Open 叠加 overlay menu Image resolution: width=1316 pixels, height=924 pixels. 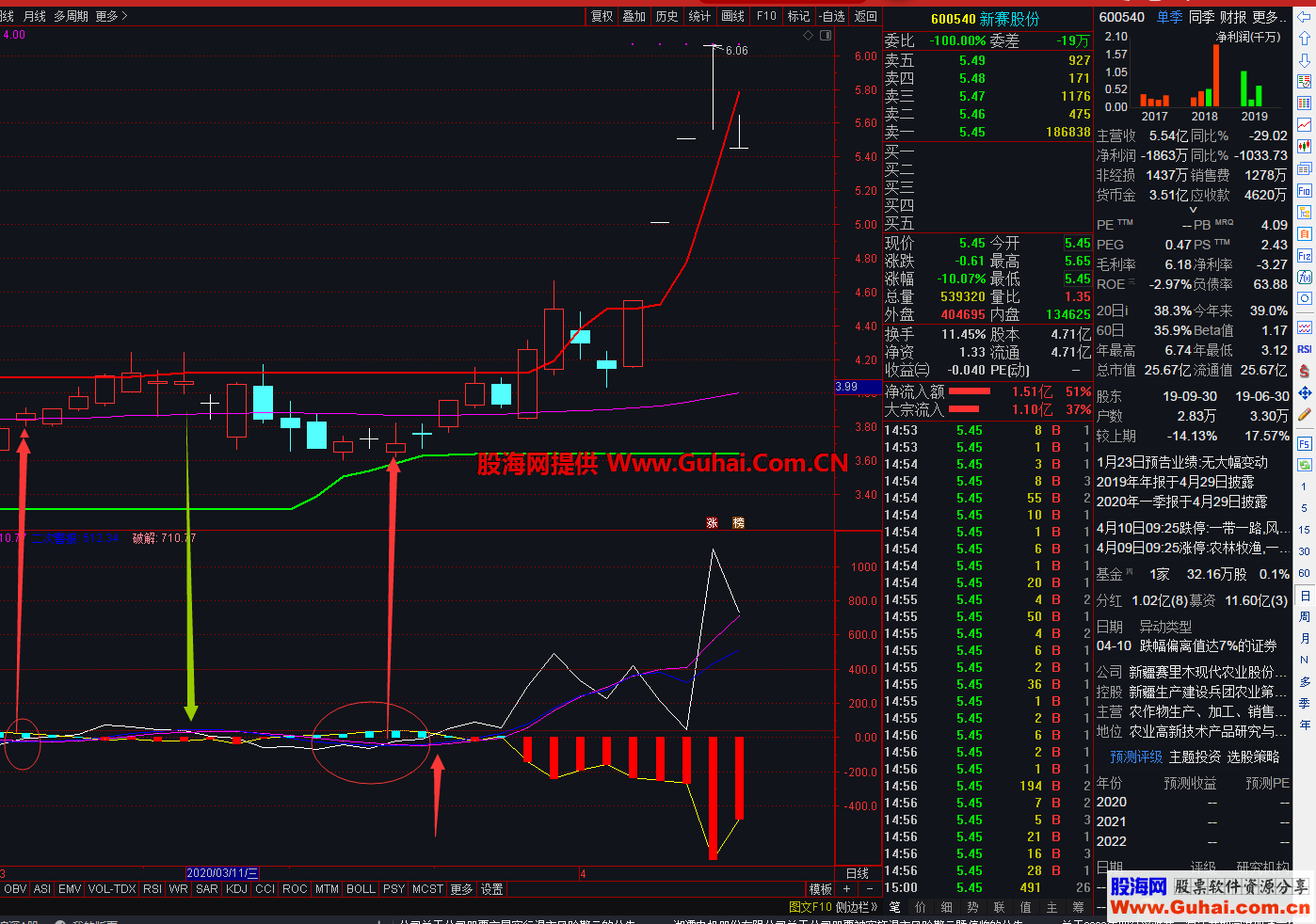pyautogui.click(x=634, y=16)
